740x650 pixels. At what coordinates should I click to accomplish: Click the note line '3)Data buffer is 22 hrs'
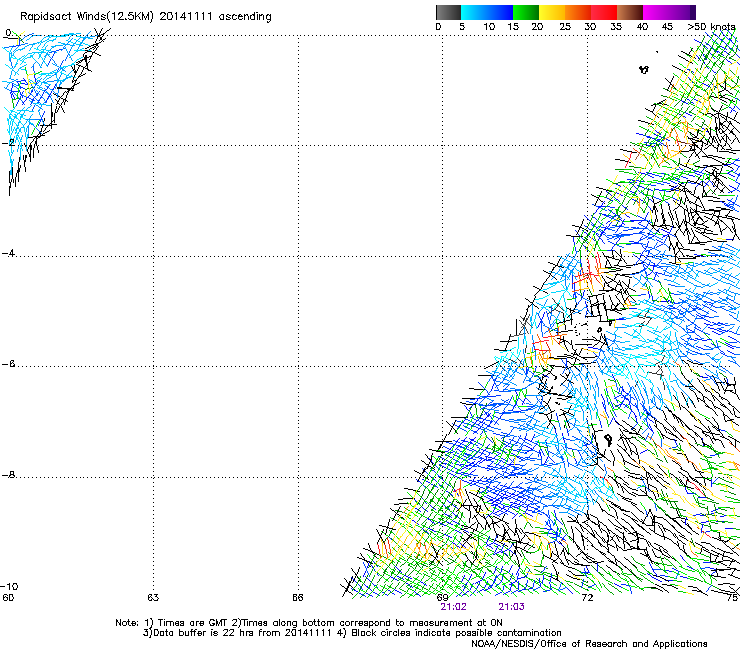[x=352, y=633]
